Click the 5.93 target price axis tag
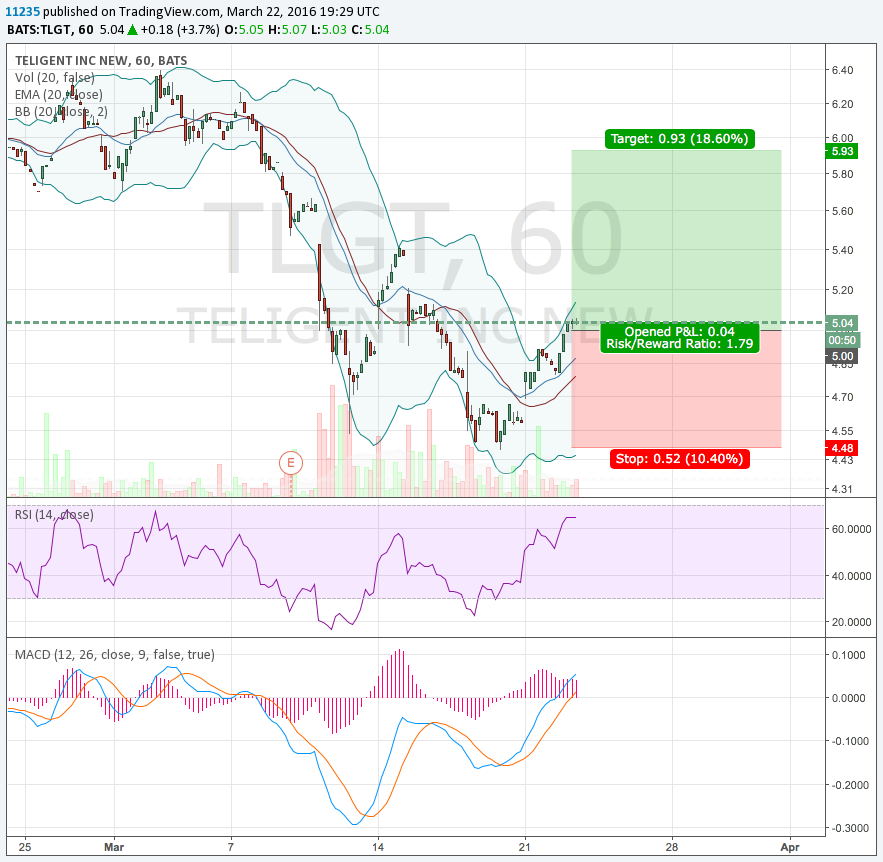Screen dimensions: 883x862 842,151
